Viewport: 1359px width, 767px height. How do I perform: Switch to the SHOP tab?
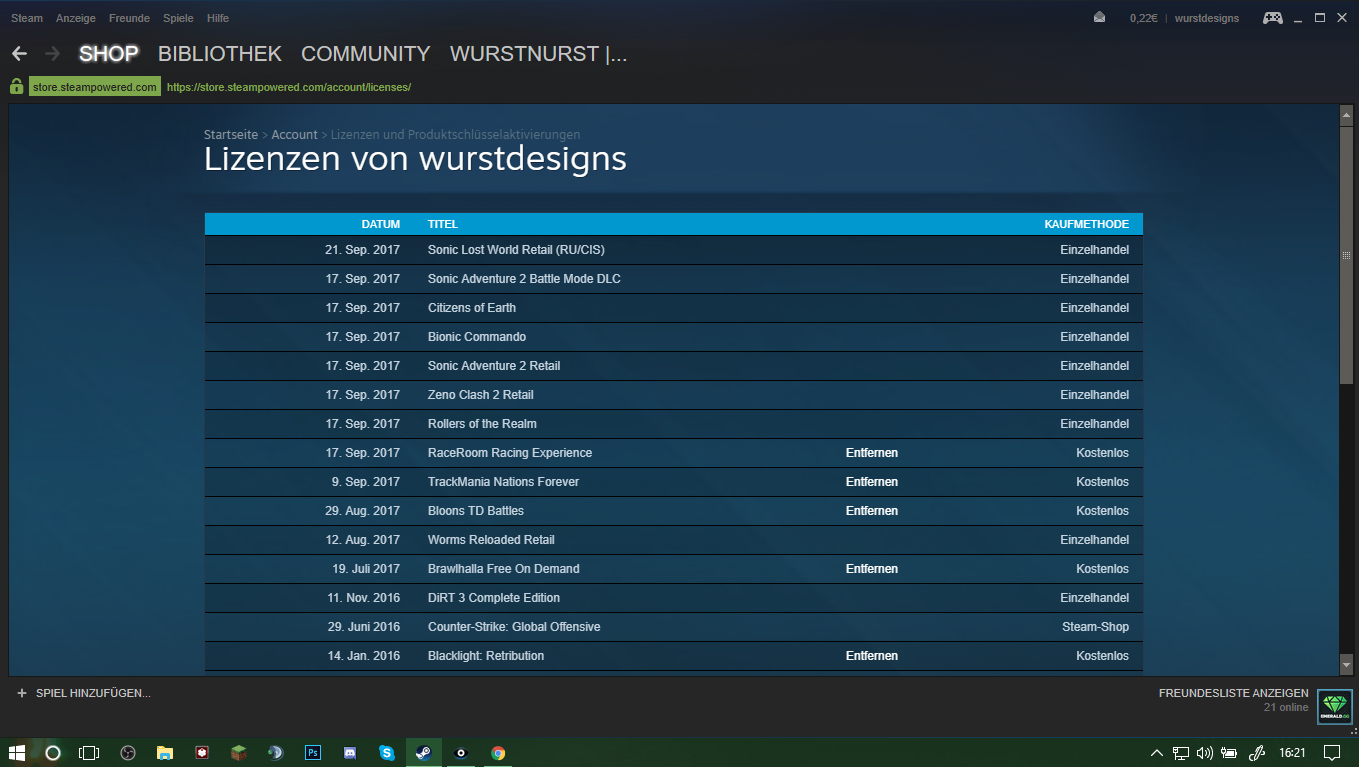(109, 54)
